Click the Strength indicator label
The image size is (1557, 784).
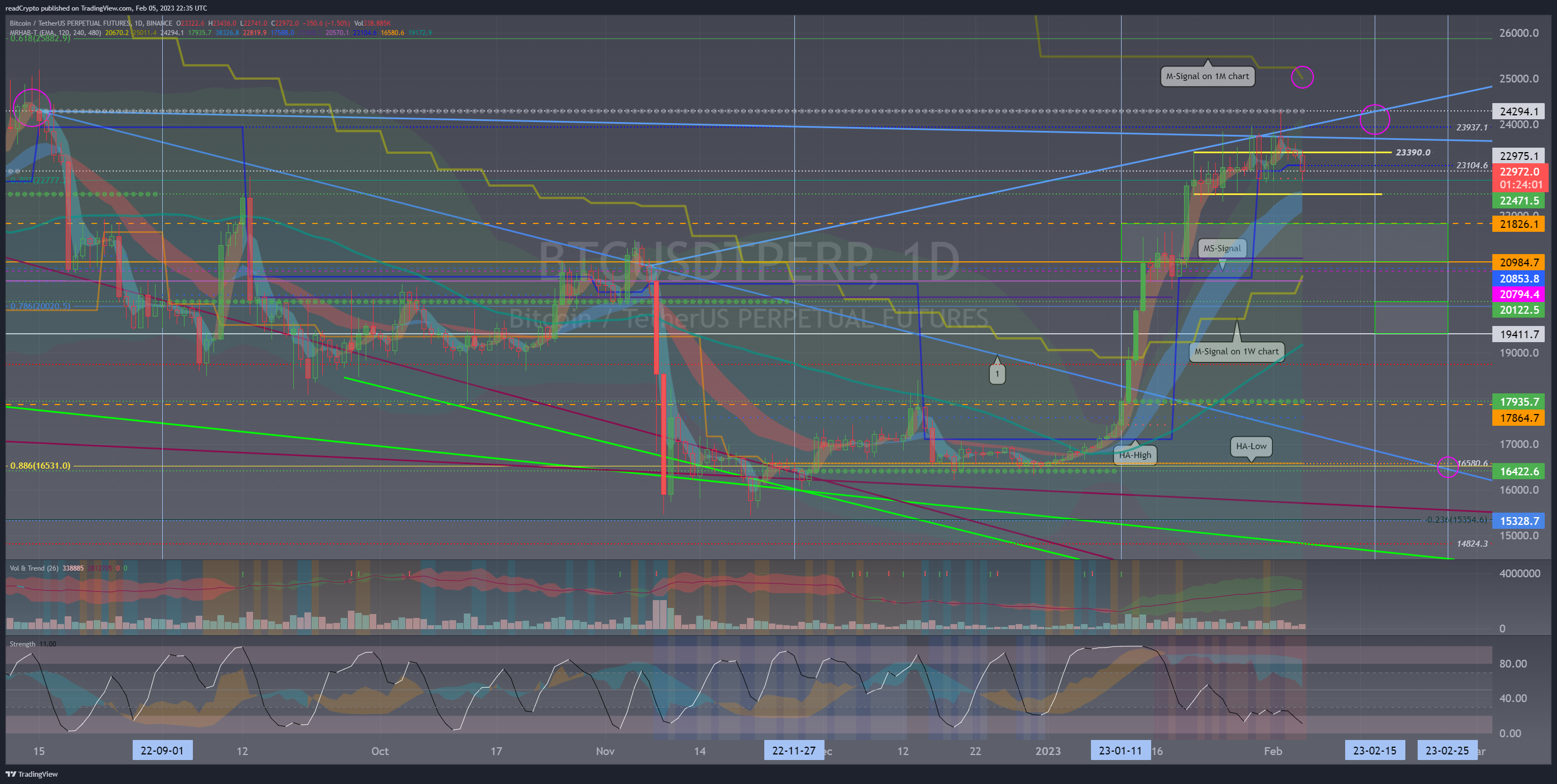pyautogui.click(x=22, y=644)
